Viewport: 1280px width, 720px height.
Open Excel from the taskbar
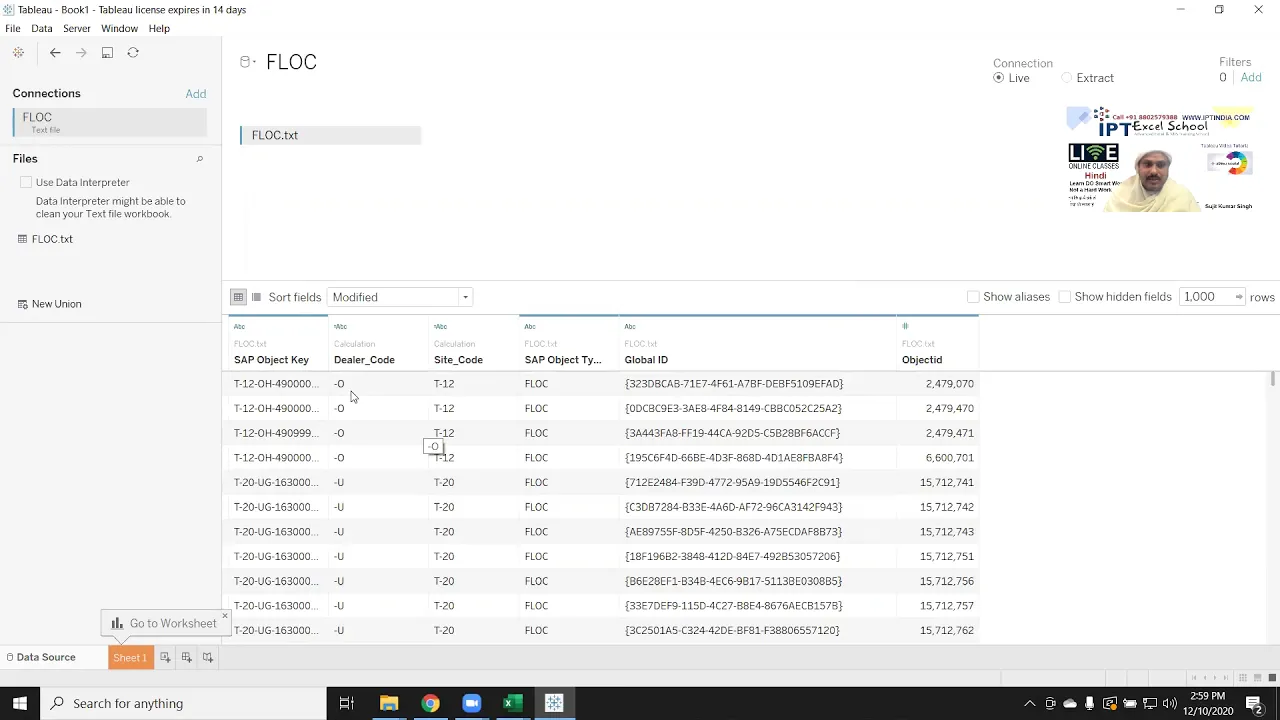(x=512, y=703)
